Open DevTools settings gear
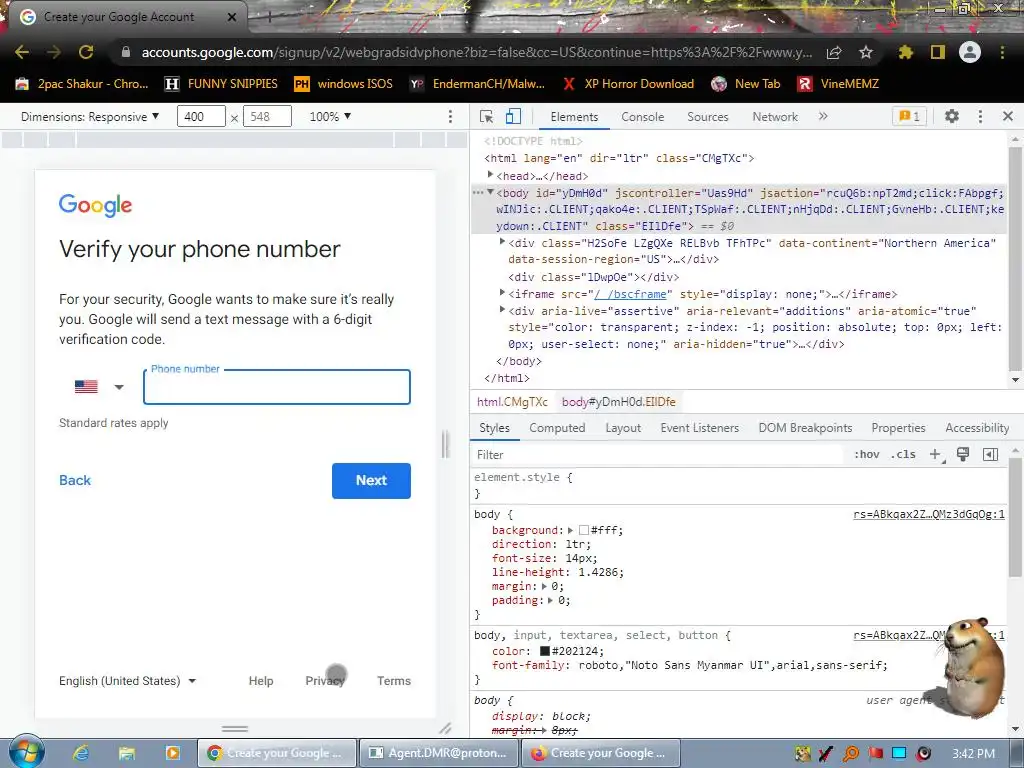The height and width of the screenshot is (768, 1024). click(x=952, y=116)
